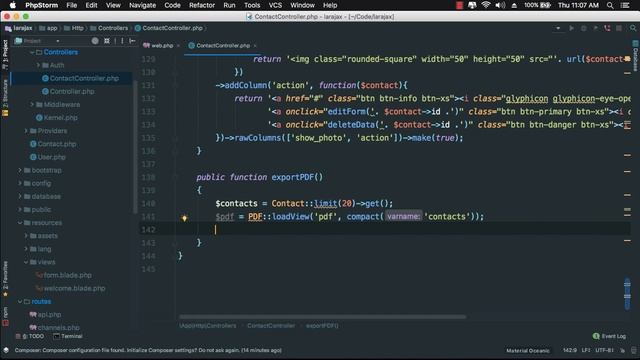Open the VCS menu
This screenshot has width=640, height=360.
[x=275, y=5]
